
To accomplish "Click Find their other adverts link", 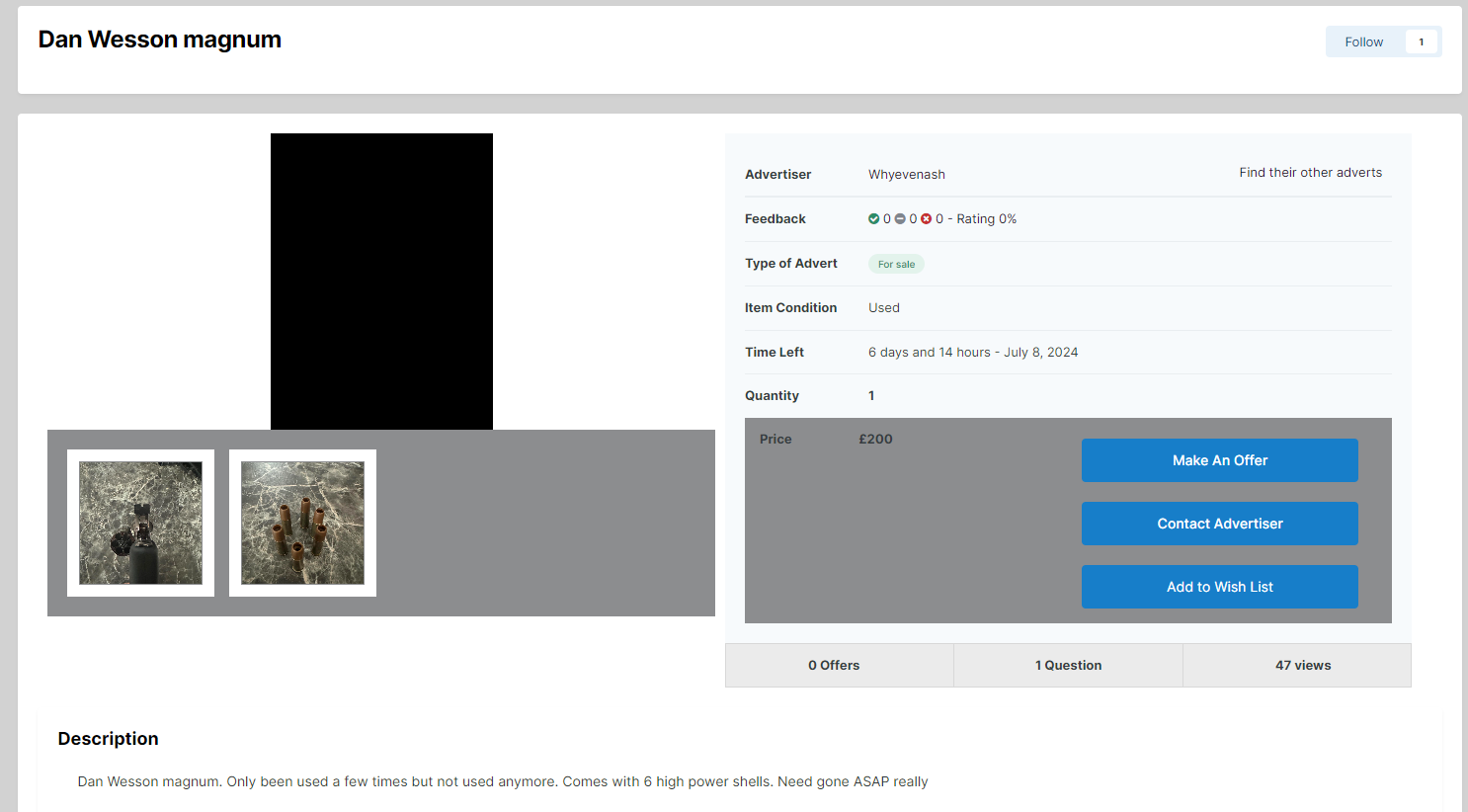I will tap(1310, 173).
